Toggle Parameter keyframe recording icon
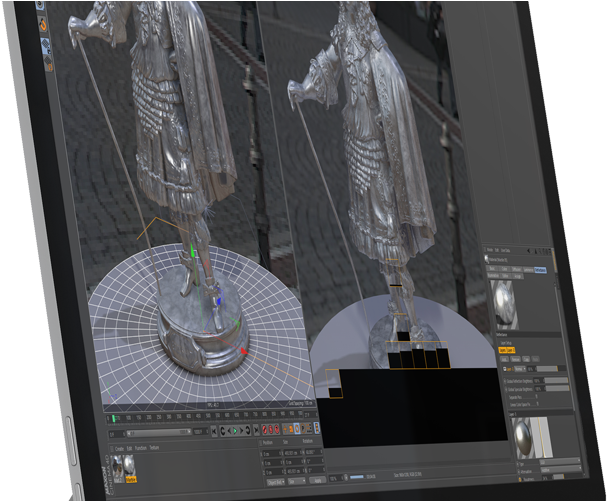 pyautogui.click(x=303, y=428)
